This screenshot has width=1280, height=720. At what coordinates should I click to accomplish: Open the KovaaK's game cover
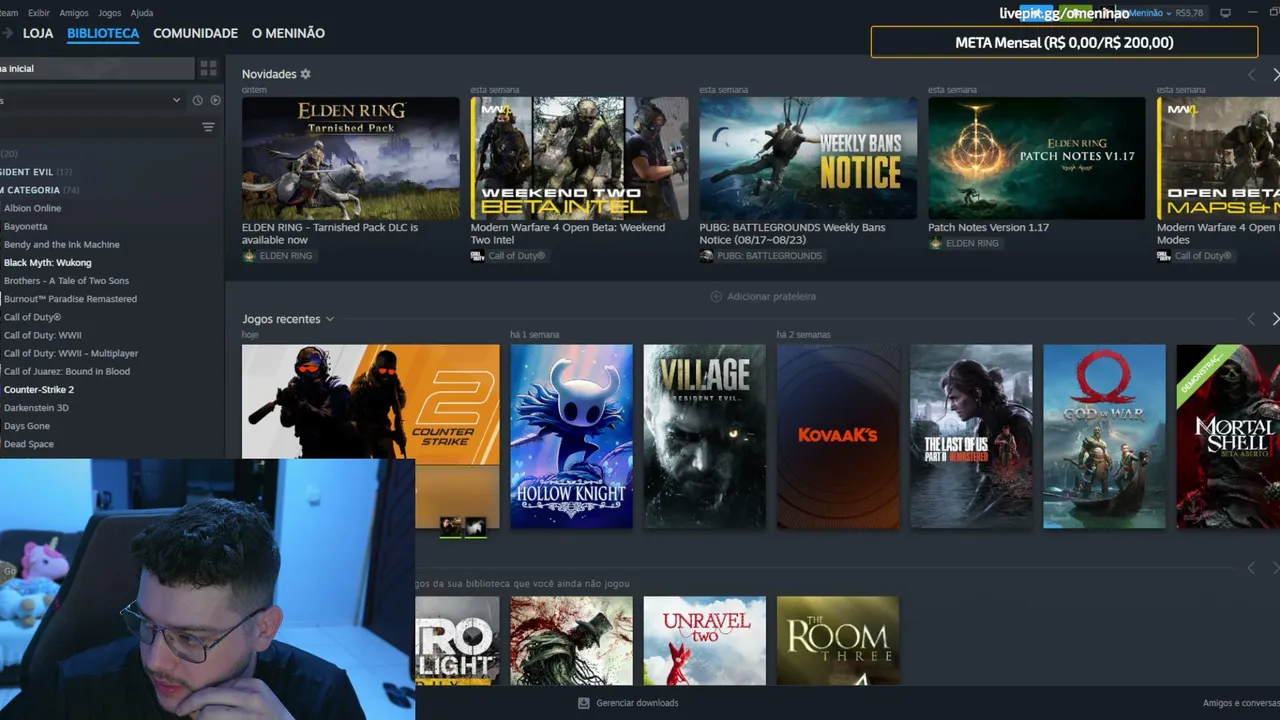click(x=838, y=437)
